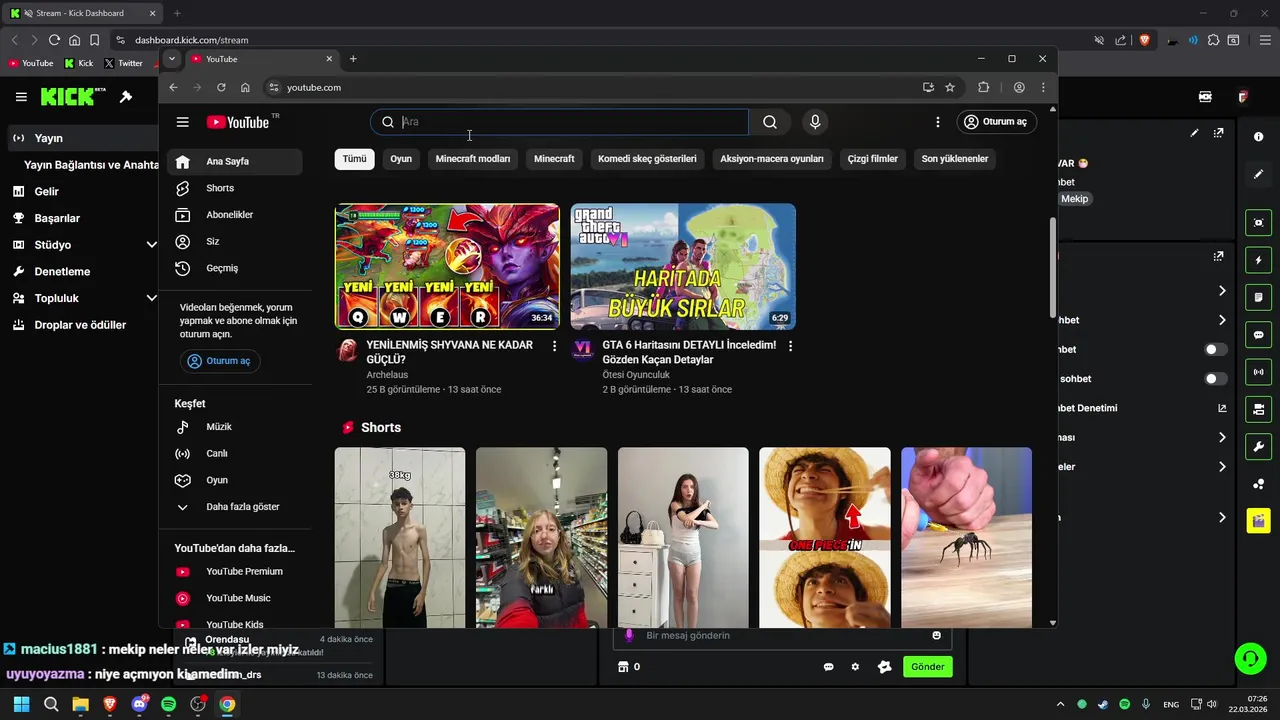Open 'YouTube Music' link

pos(235,598)
